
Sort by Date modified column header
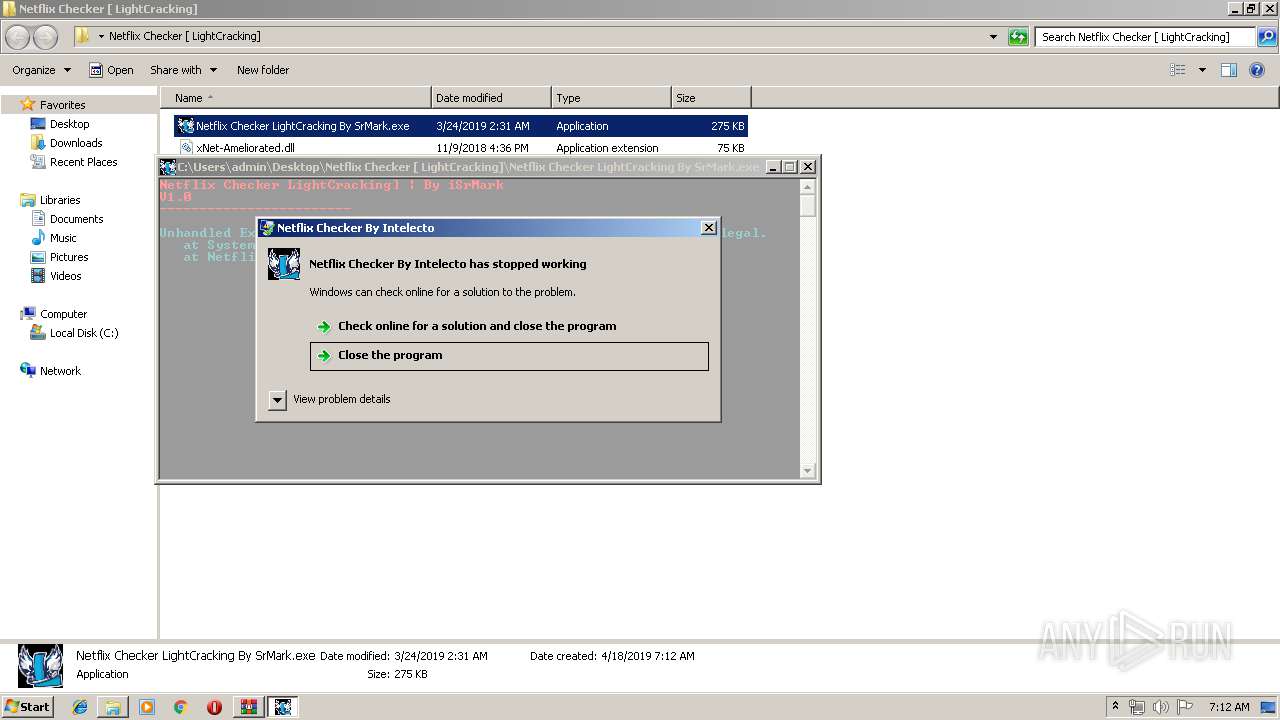click(x=491, y=98)
